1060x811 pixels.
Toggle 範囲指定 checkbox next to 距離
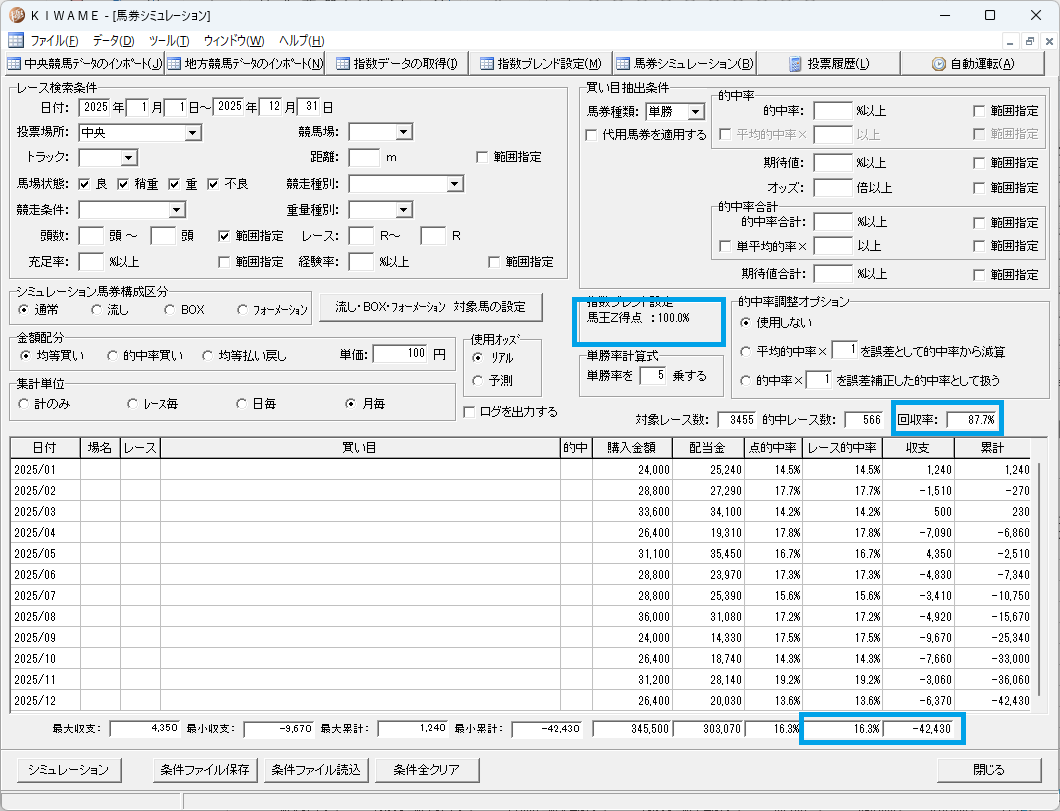pyautogui.click(x=482, y=157)
